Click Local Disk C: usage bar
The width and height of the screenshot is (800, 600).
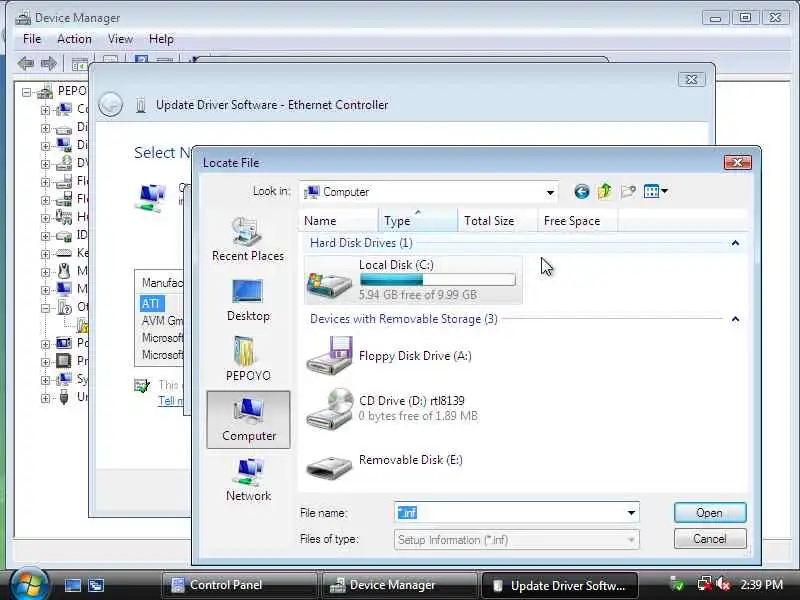pyautogui.click(x=437, y=280)
